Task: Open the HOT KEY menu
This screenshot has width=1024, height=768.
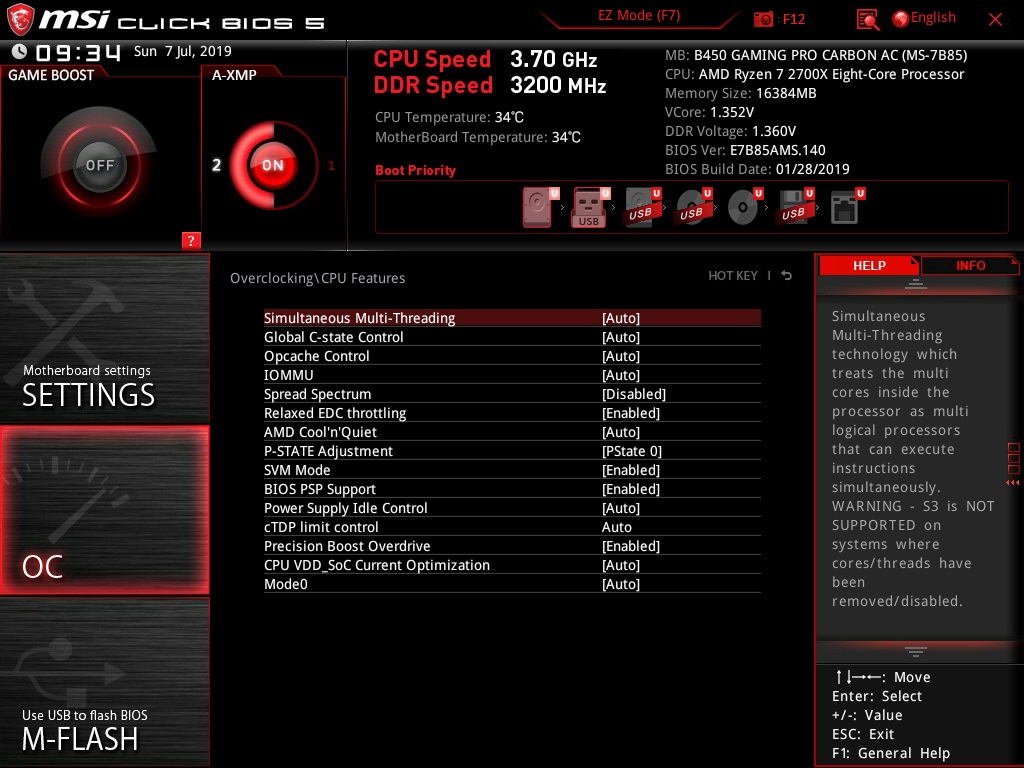Action: click(x=733, y=276)
